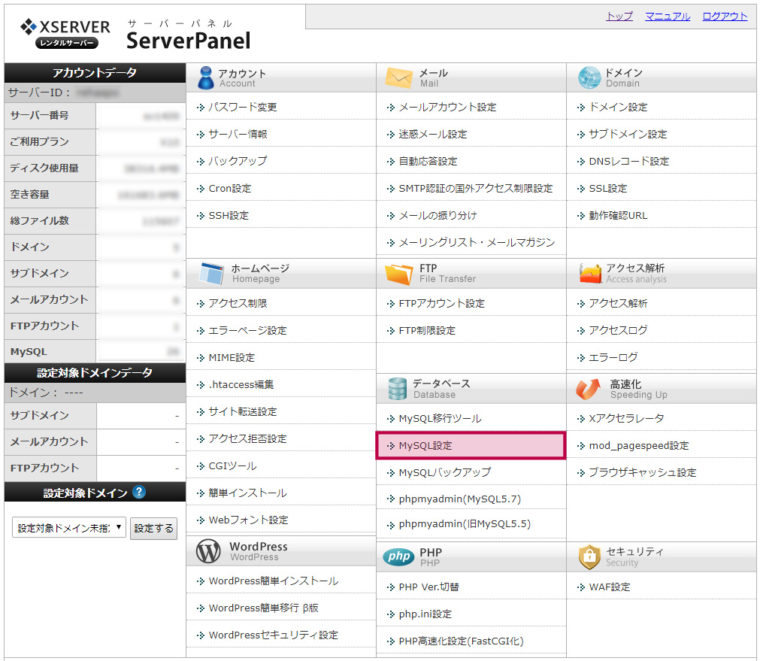Click the Speeding Up arrow icon
The width and height of the screenshot is (760, 661).
(x=588, y=389)
